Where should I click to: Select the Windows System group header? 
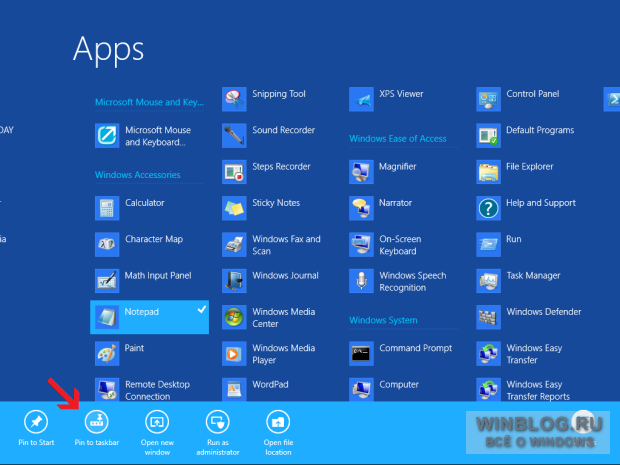click(x=383, y=320)
